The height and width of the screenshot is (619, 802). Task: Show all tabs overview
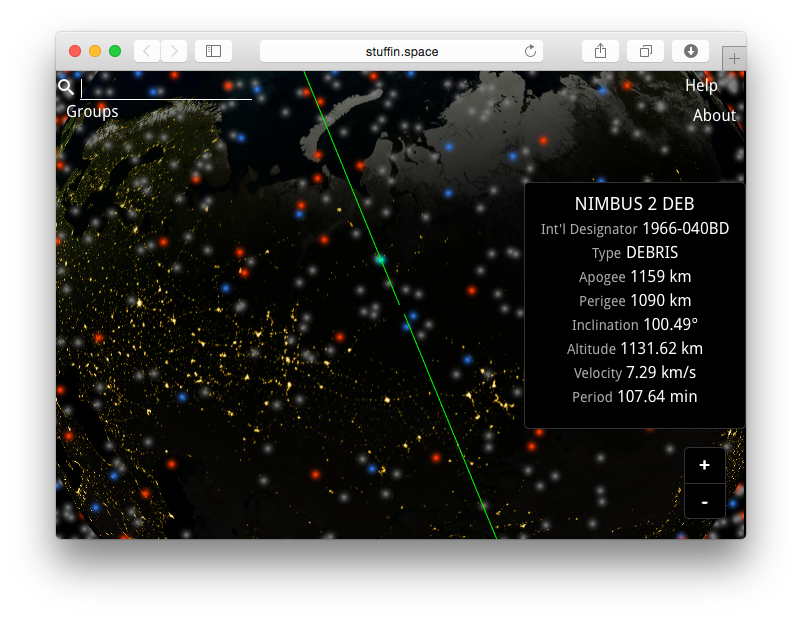coord(646,51)
